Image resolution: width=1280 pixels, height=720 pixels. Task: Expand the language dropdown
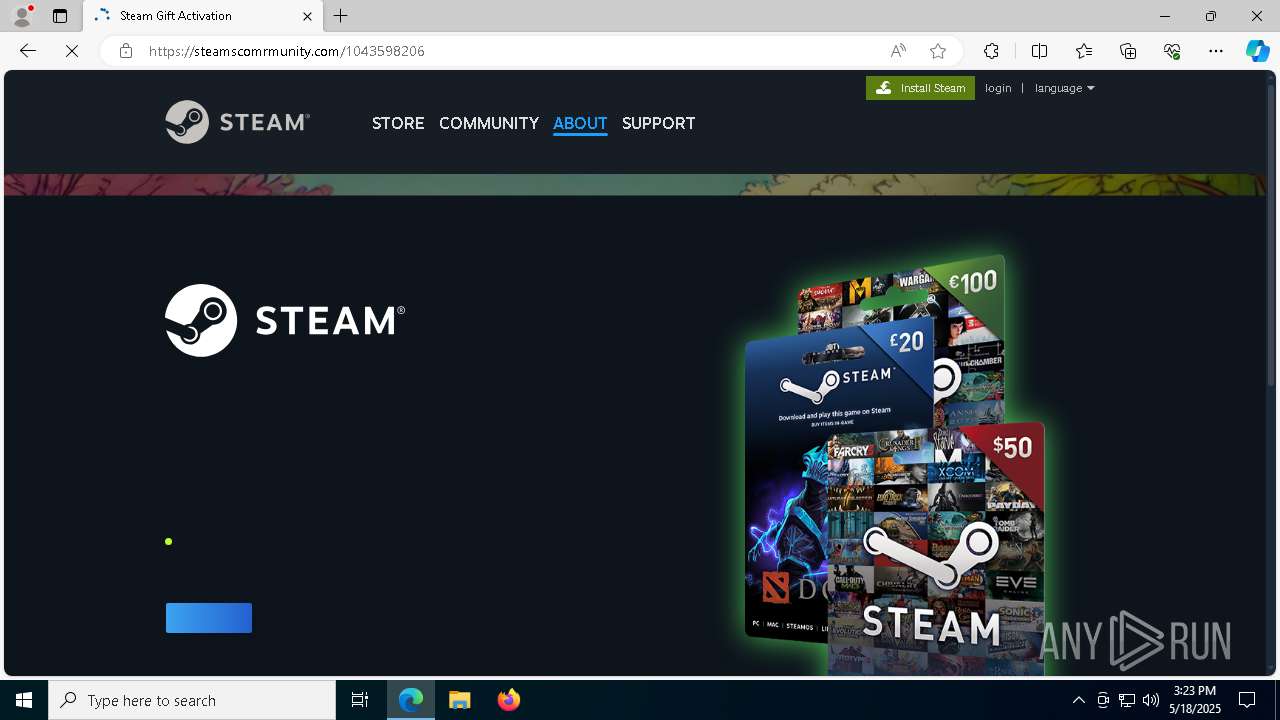tap(1064, 88)
